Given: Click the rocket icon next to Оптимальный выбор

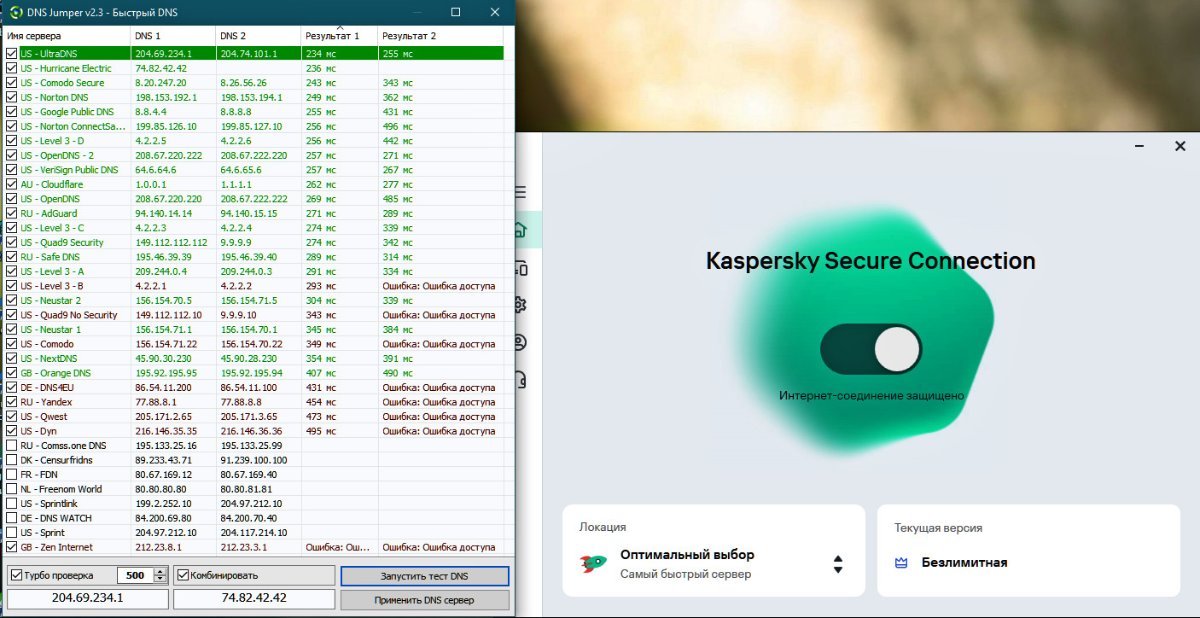Looking at the screenshot, I should [594, 563].
